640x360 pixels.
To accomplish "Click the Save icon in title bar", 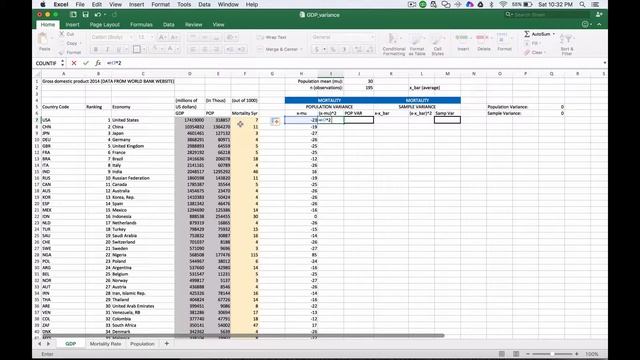I will tap(85, 15).
